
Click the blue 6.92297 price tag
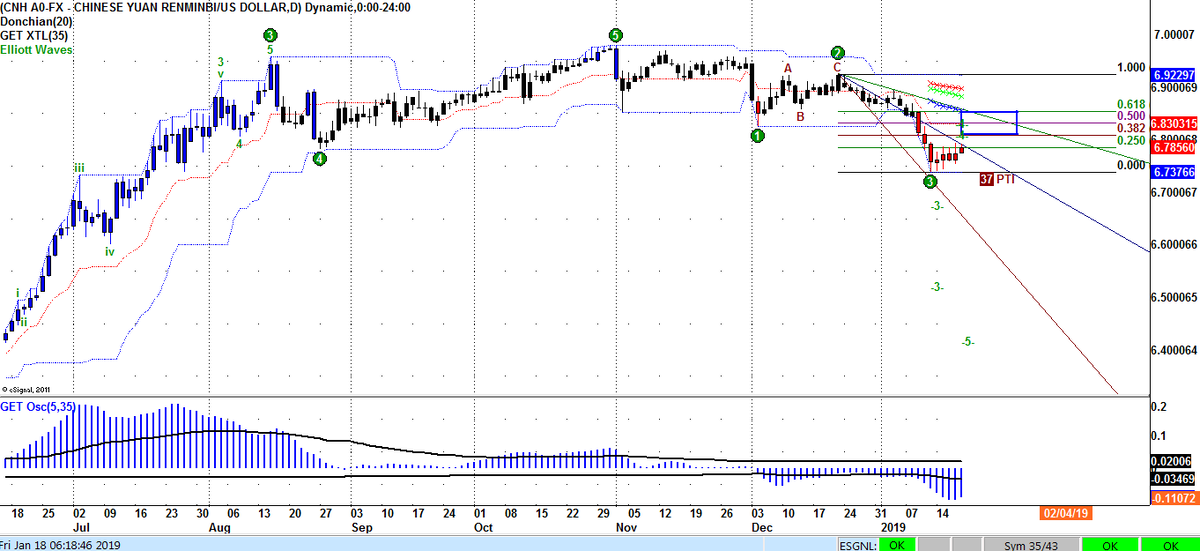tap(1172, 75)
